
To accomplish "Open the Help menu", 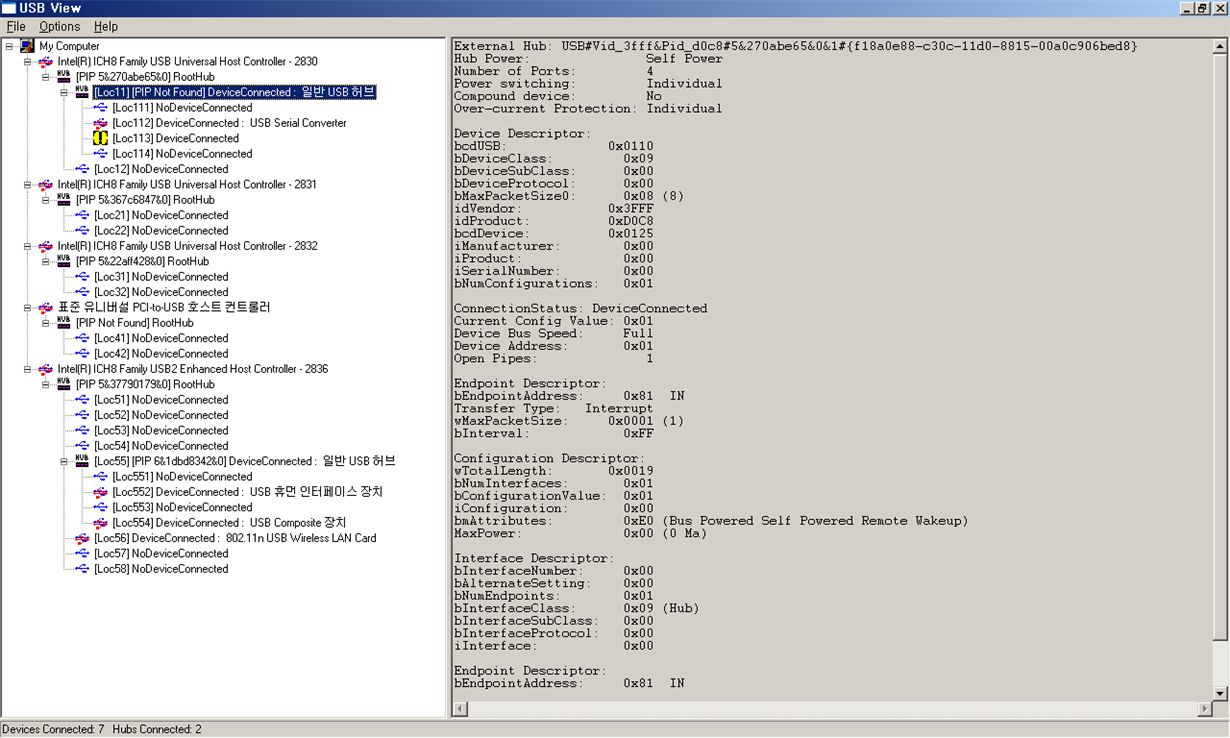I will point(105,27).
